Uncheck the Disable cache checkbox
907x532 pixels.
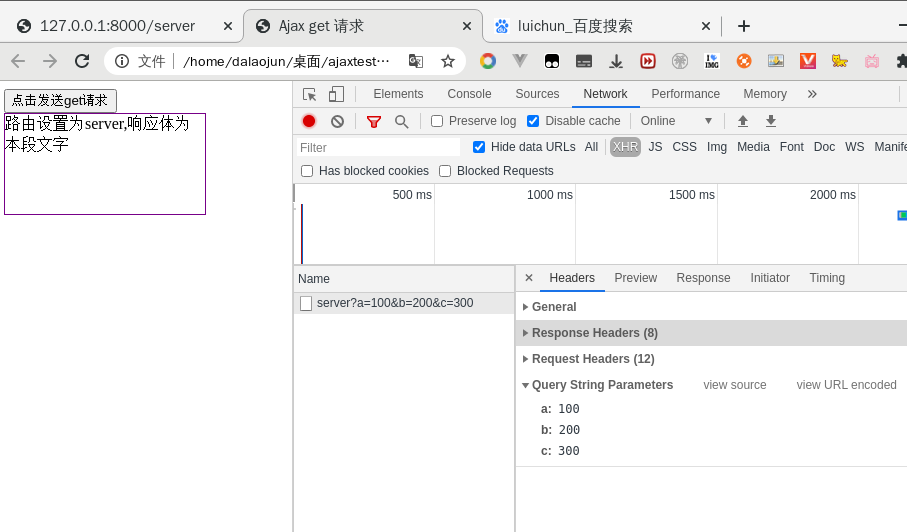click(x=533, y=121)
